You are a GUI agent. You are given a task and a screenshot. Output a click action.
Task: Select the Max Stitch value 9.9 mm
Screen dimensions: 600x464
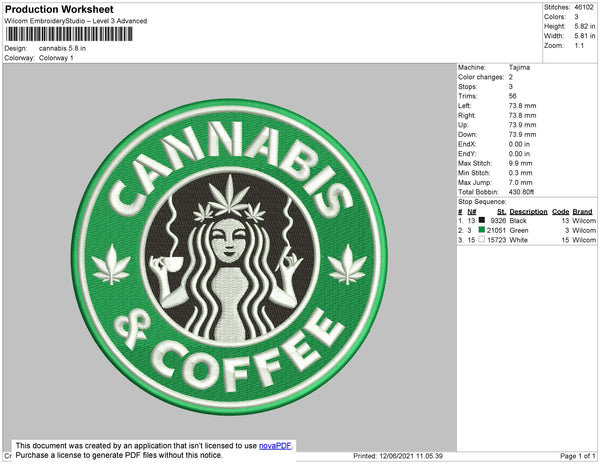point(521,163)
